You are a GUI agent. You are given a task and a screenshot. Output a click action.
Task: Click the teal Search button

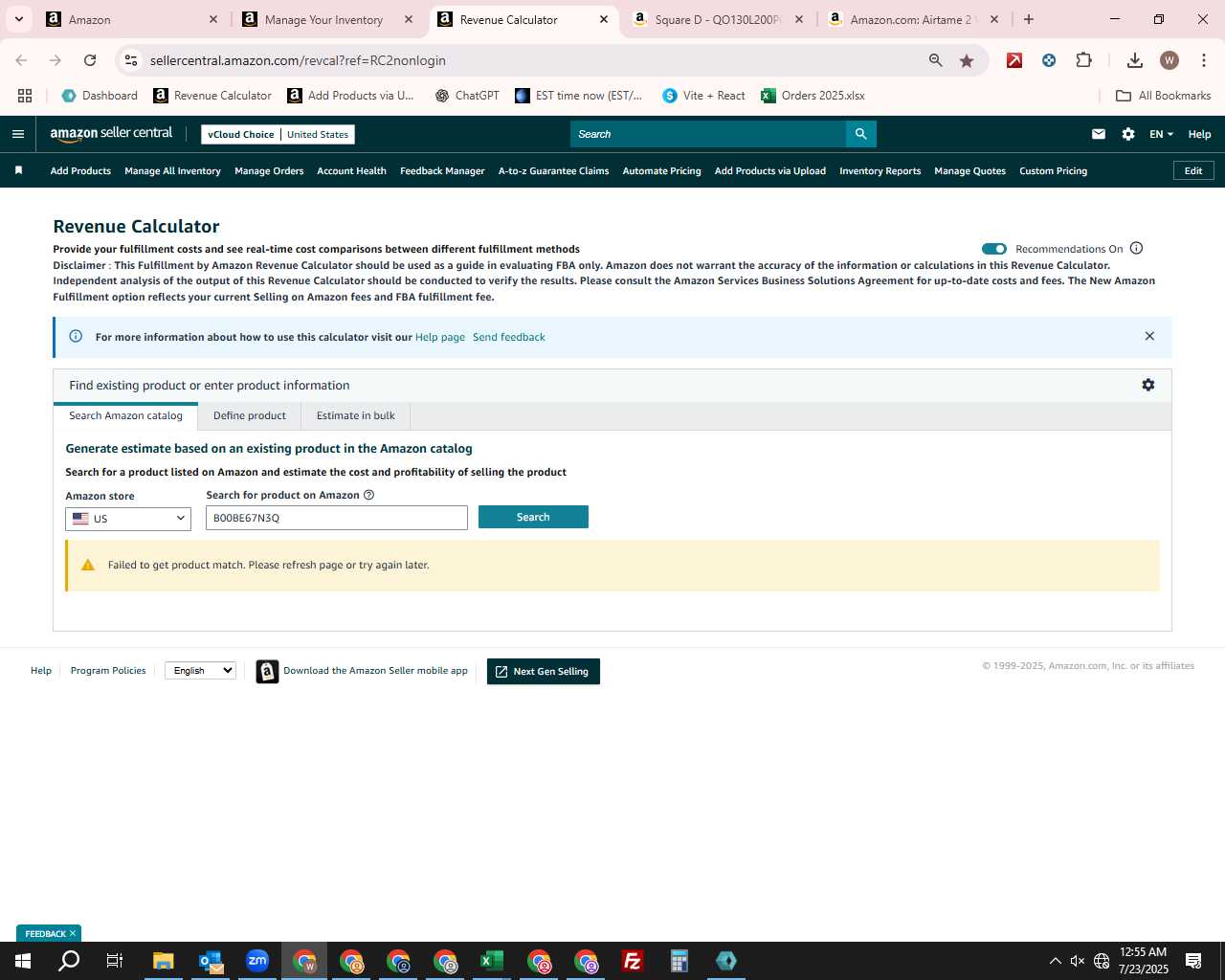pyautogui.click(x=533, y=517)
